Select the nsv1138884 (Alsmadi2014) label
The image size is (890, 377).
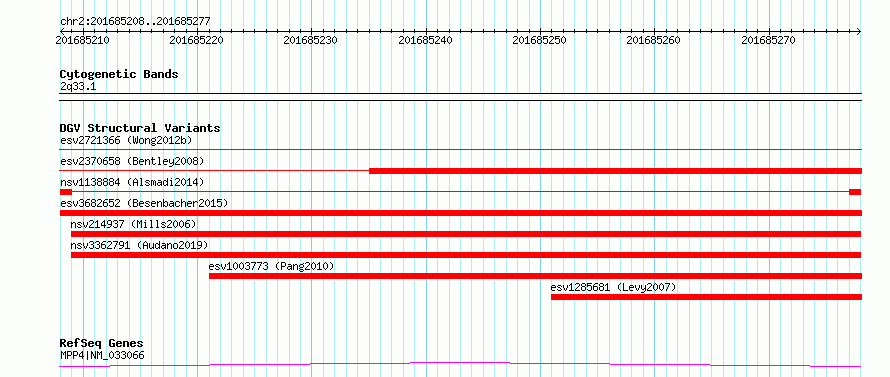coord(132,182)
